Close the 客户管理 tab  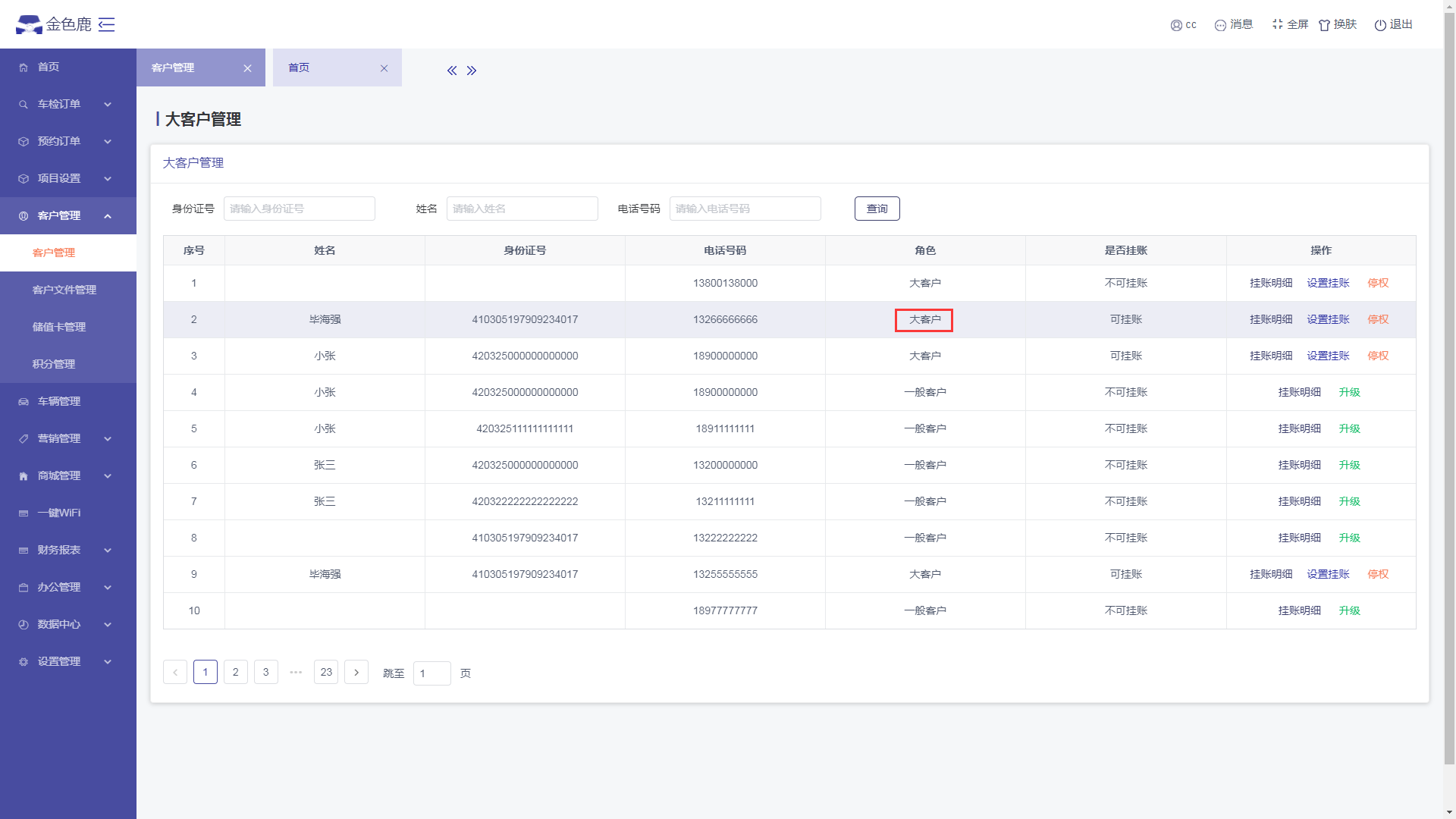247,68
